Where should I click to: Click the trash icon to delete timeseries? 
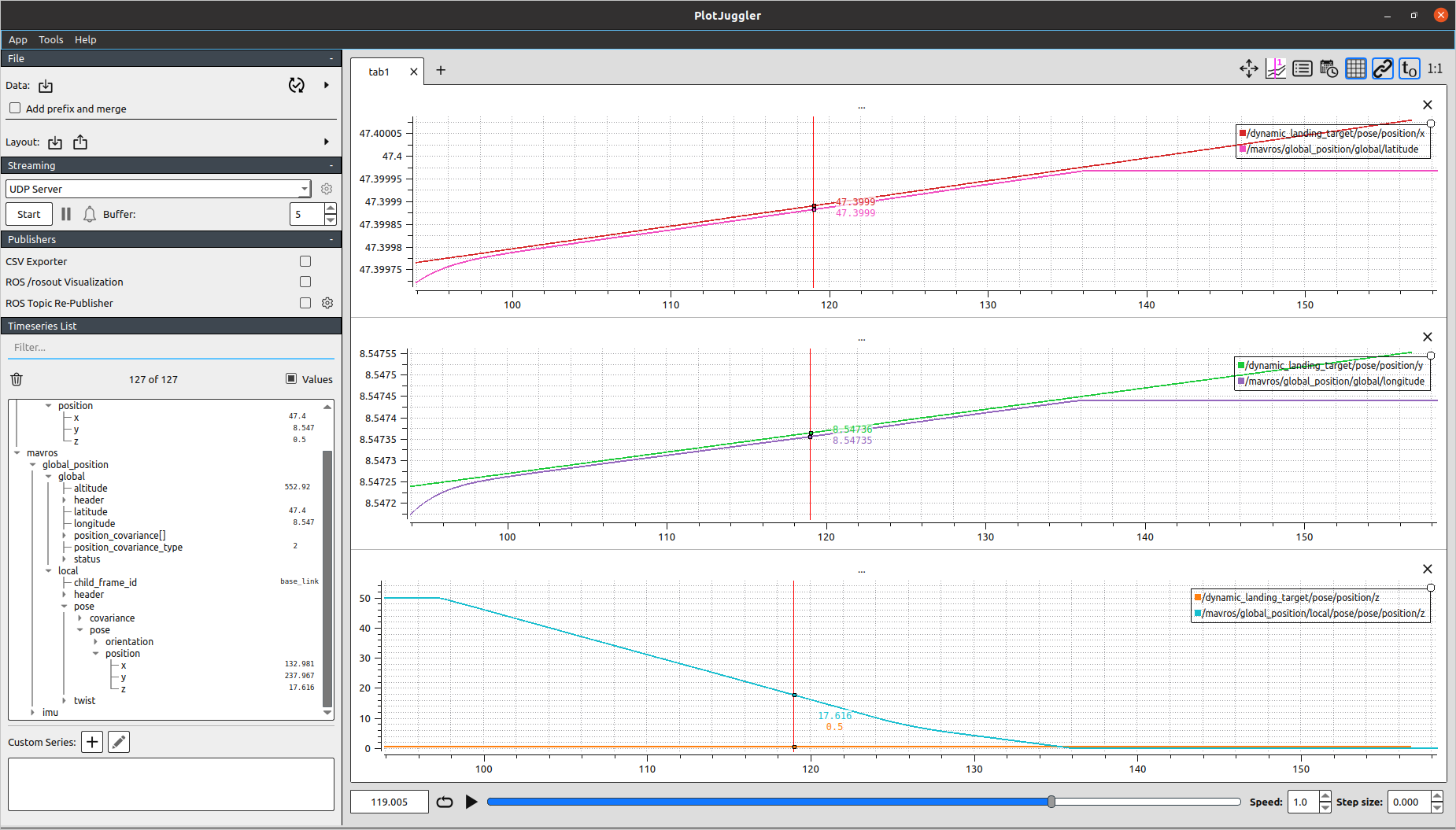click(17, 379)
